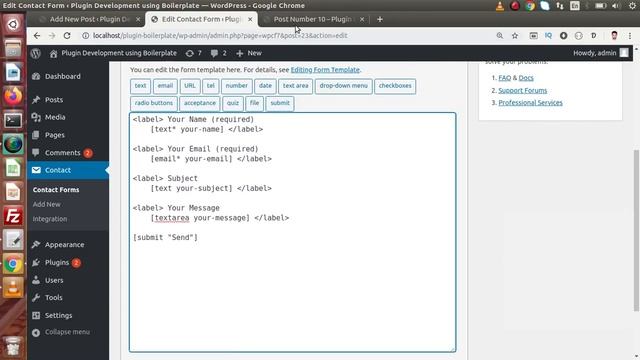This screenshot has height=360, width=640.
Task: Open the Docs link
Action: pos(526,78)
